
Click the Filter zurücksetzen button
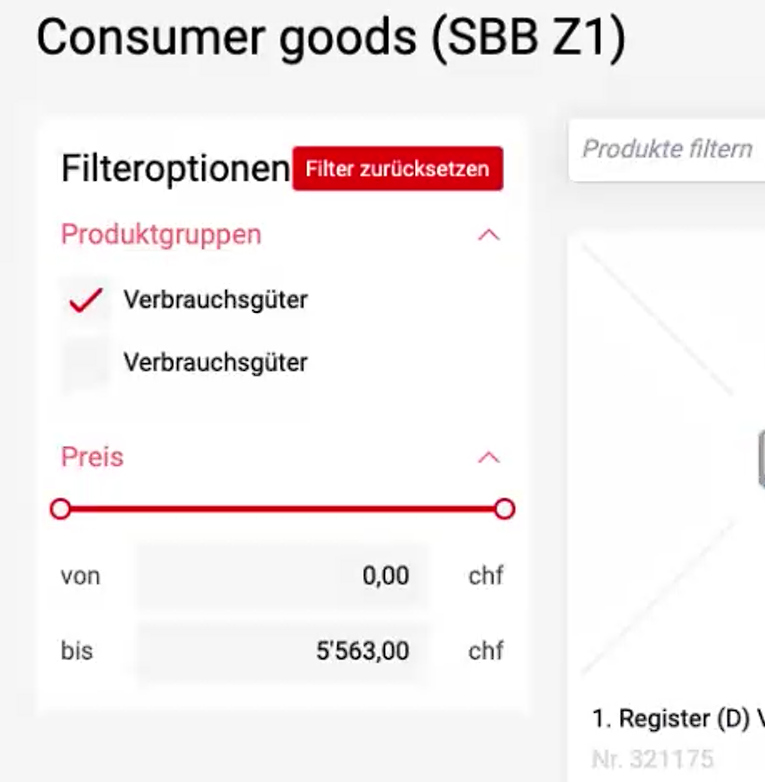(397, 169)
